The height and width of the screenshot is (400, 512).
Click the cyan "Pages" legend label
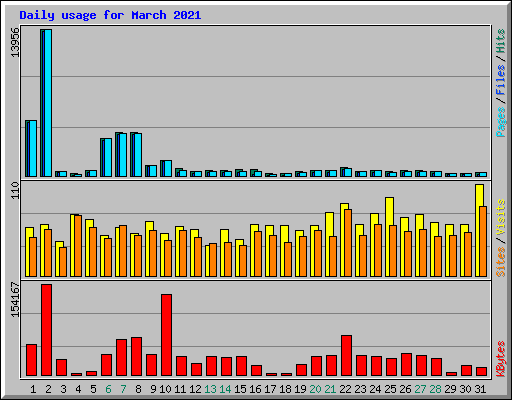(x=501, y=122)
